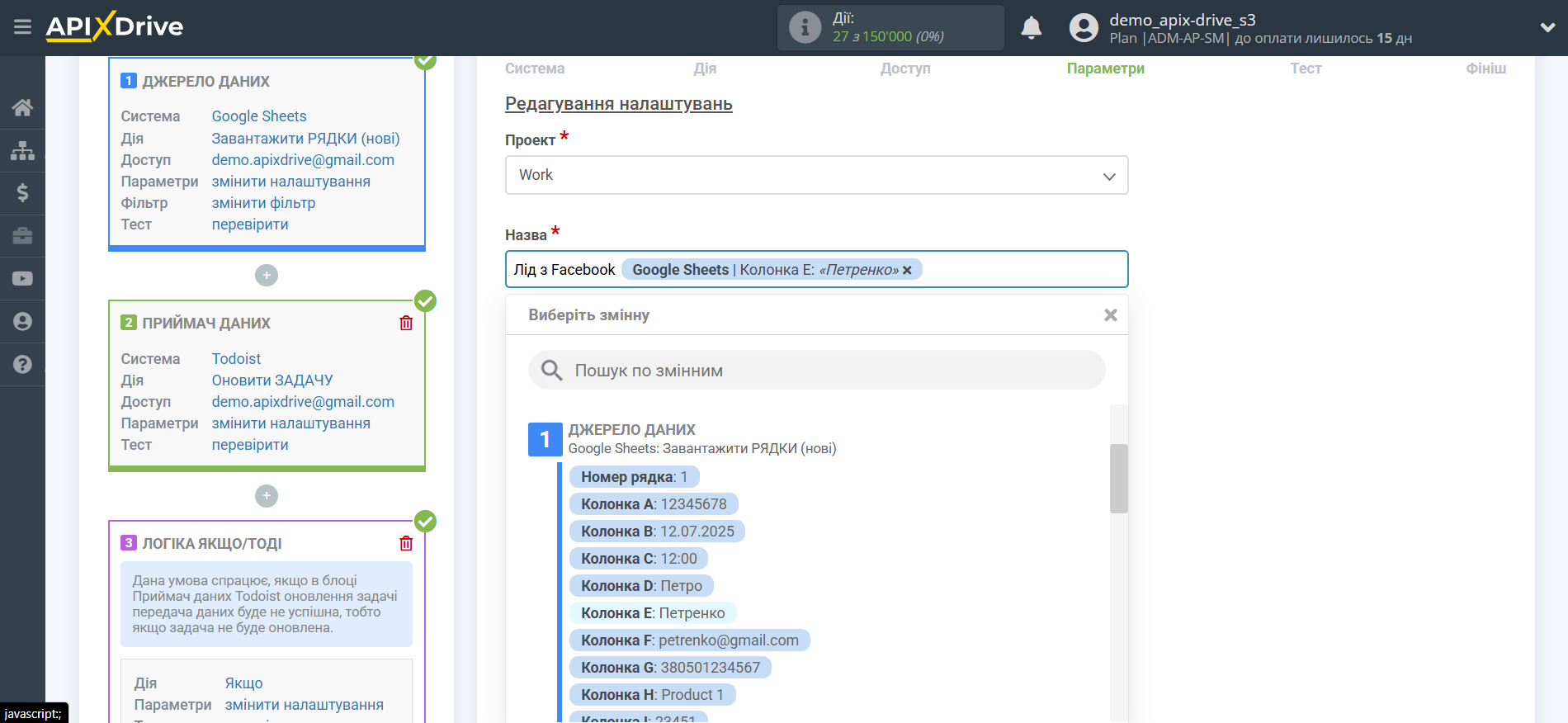Click the Редагування налаштувань heading
Screen dimensions: 1568x723
click(x=619, y=104)
